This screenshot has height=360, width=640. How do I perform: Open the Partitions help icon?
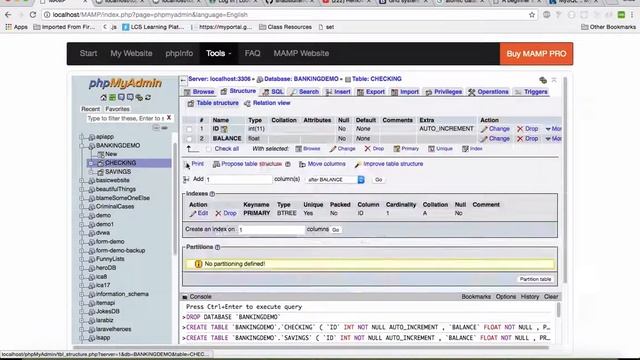[x=218, y=247]
